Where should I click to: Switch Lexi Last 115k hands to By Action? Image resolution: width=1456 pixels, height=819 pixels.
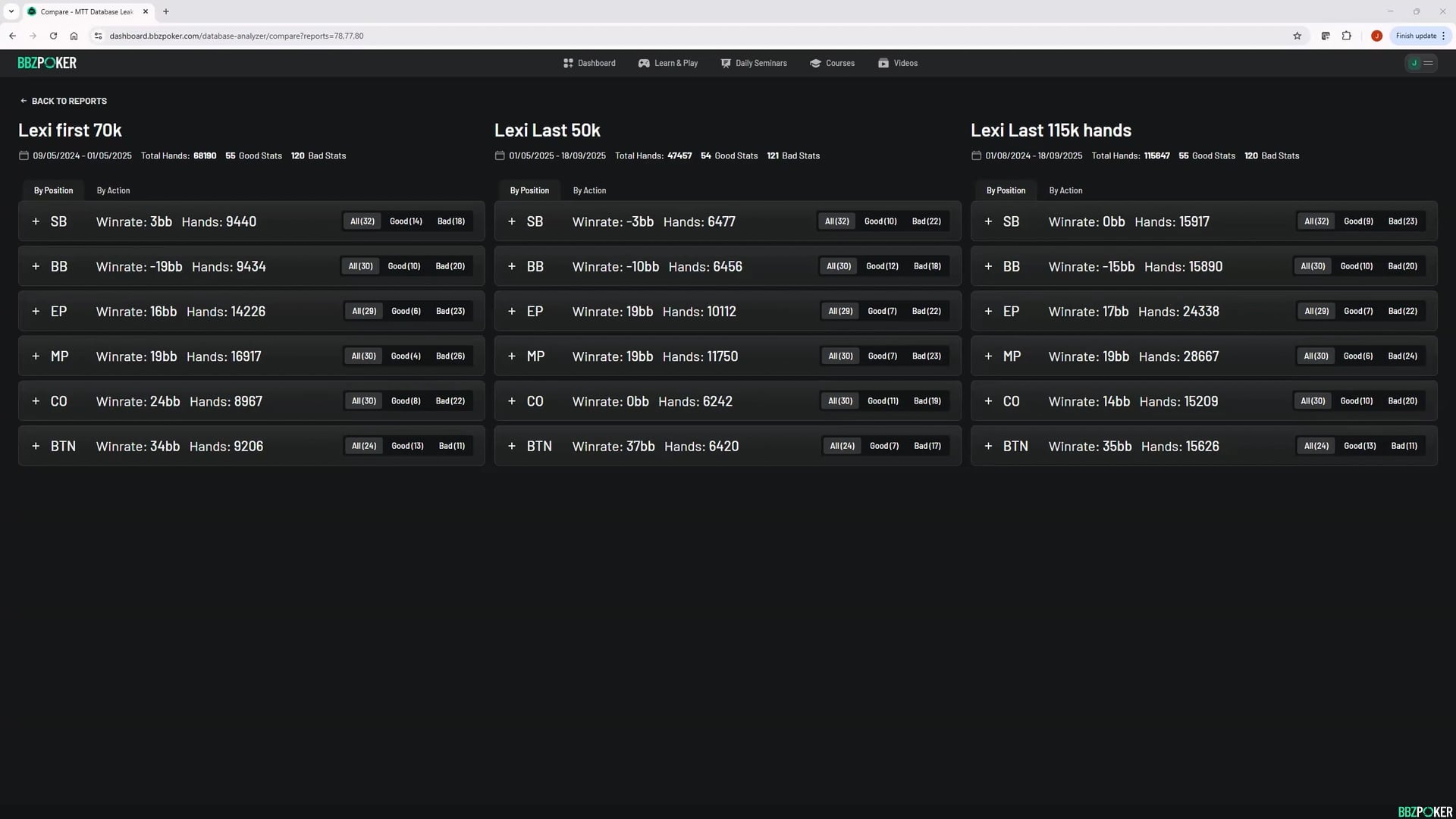(x=1065, y=190)
